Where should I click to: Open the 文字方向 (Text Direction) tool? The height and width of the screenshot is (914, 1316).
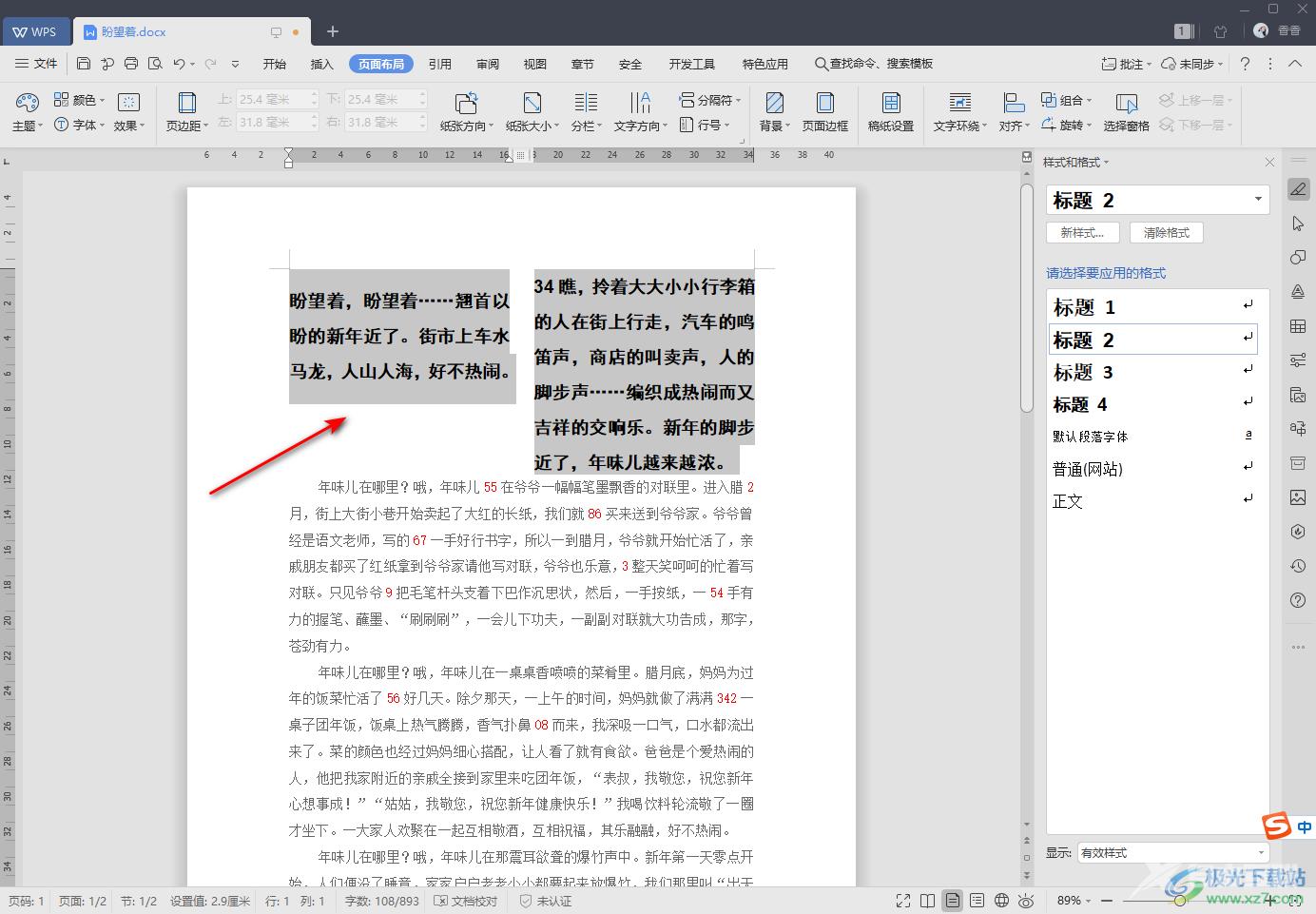(640, 111)
